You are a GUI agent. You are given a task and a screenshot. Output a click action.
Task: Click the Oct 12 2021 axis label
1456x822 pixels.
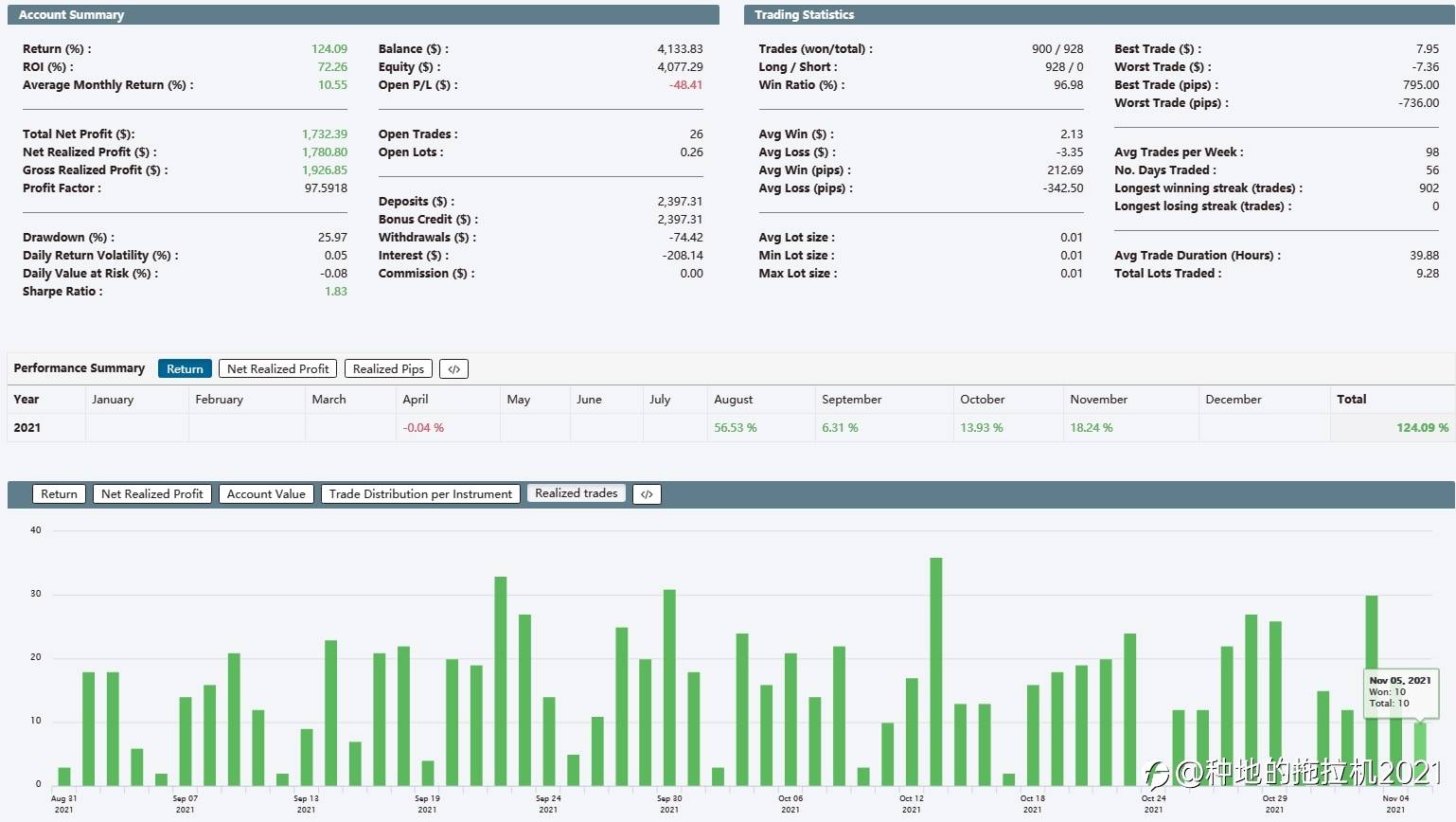911,804
